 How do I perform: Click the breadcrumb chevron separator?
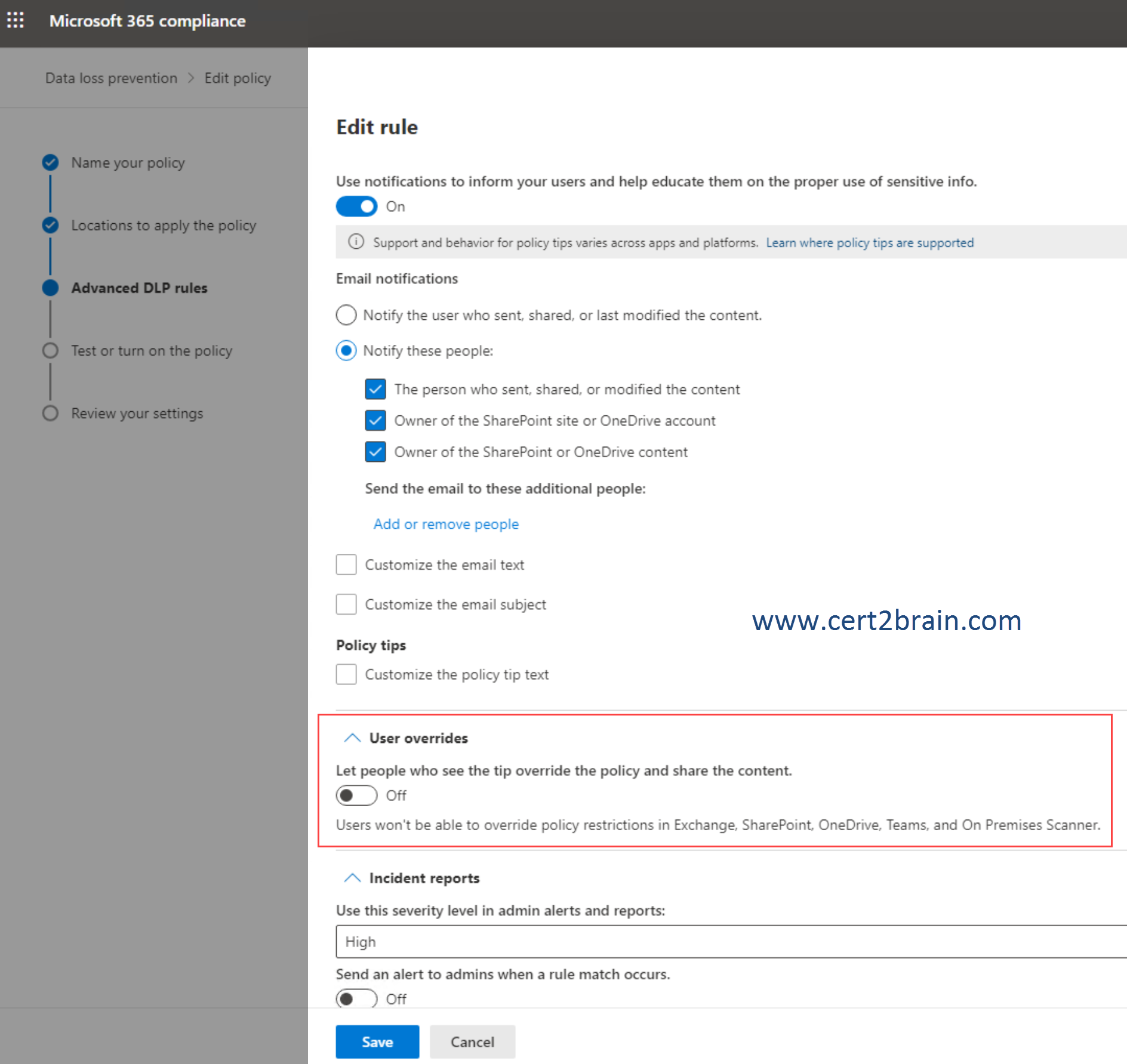coord(191,78)
